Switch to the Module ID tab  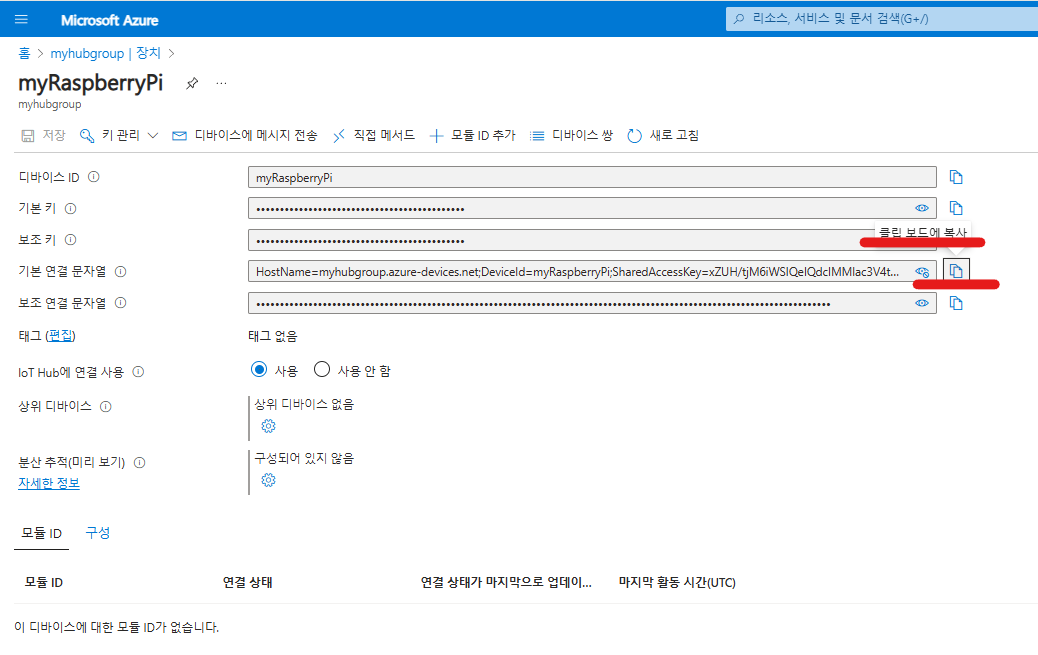click(x=42, y=533)
